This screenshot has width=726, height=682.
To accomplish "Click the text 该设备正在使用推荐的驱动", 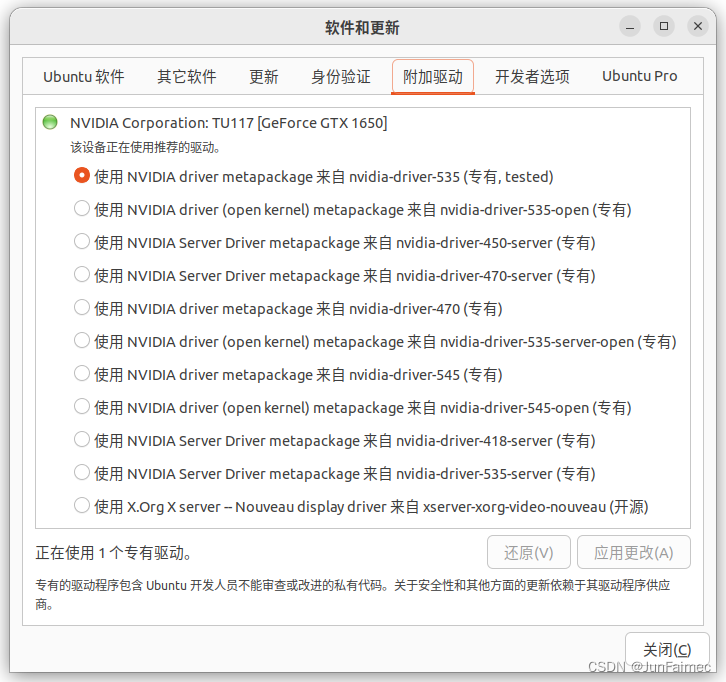I will (145, 147).
